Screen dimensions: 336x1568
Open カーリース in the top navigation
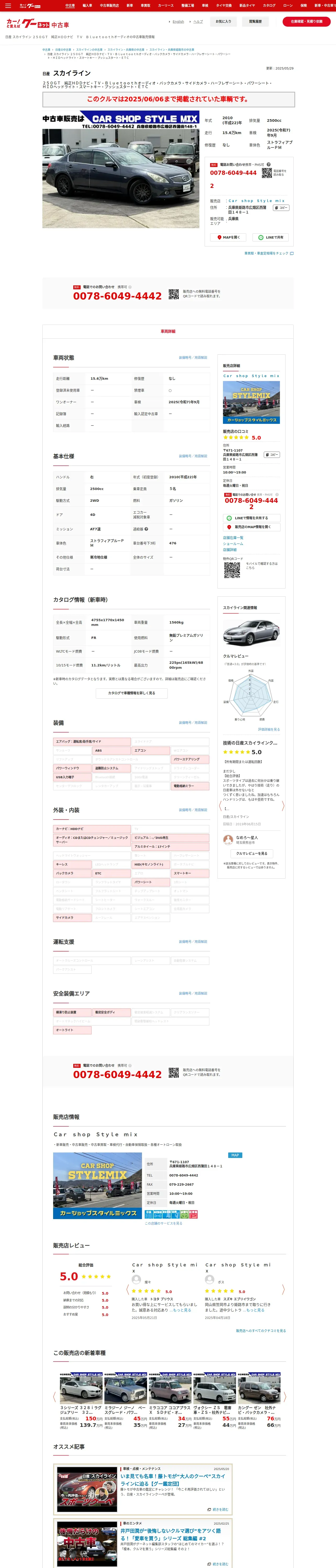166,5
